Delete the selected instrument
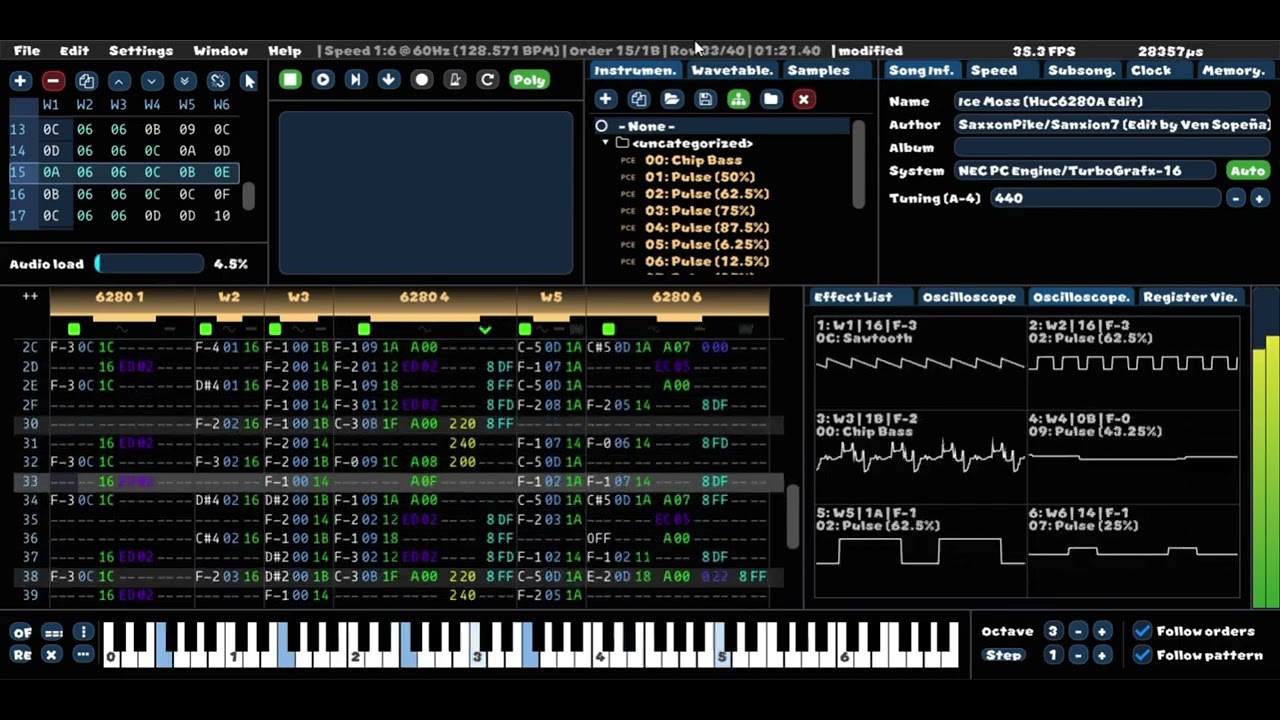The width and height of the screenshot is (1280, 720). click(x=803, y=99)
